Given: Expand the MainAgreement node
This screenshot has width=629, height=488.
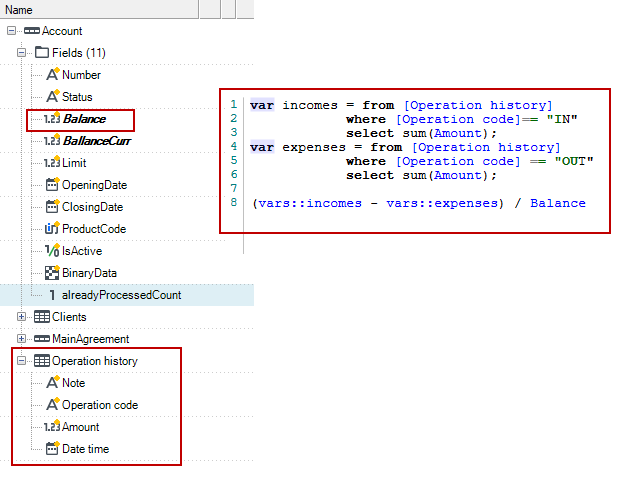Looking at the screenshot, I should pos(21,339).
